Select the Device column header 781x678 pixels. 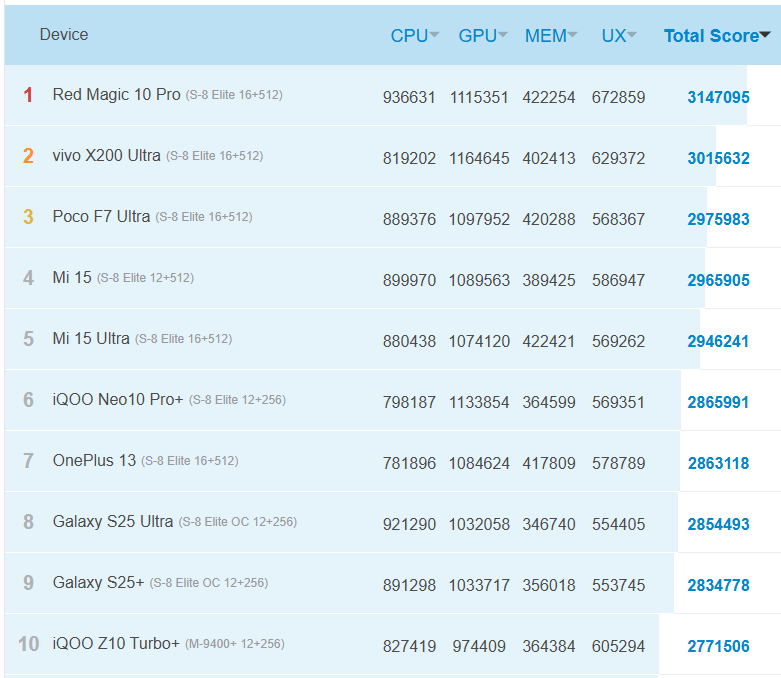coord(64,34)
